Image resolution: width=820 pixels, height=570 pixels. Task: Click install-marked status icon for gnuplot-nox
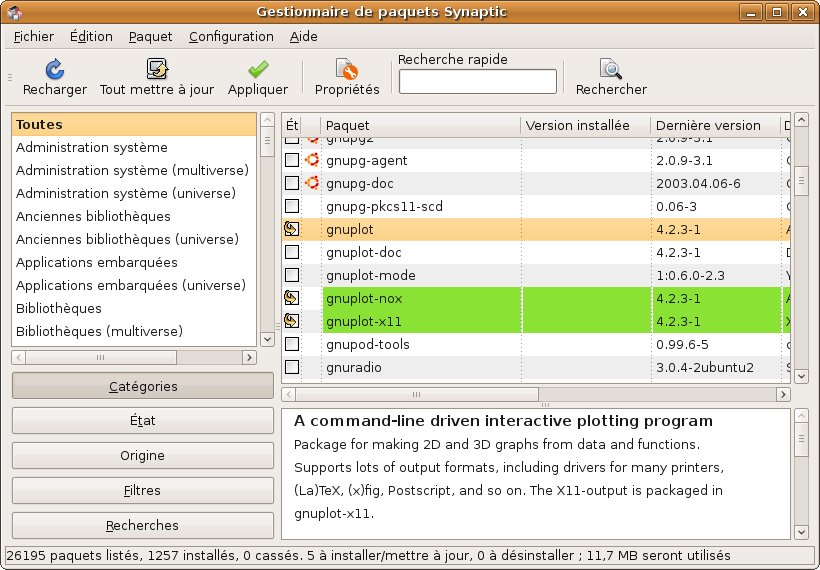pos(291,298)
